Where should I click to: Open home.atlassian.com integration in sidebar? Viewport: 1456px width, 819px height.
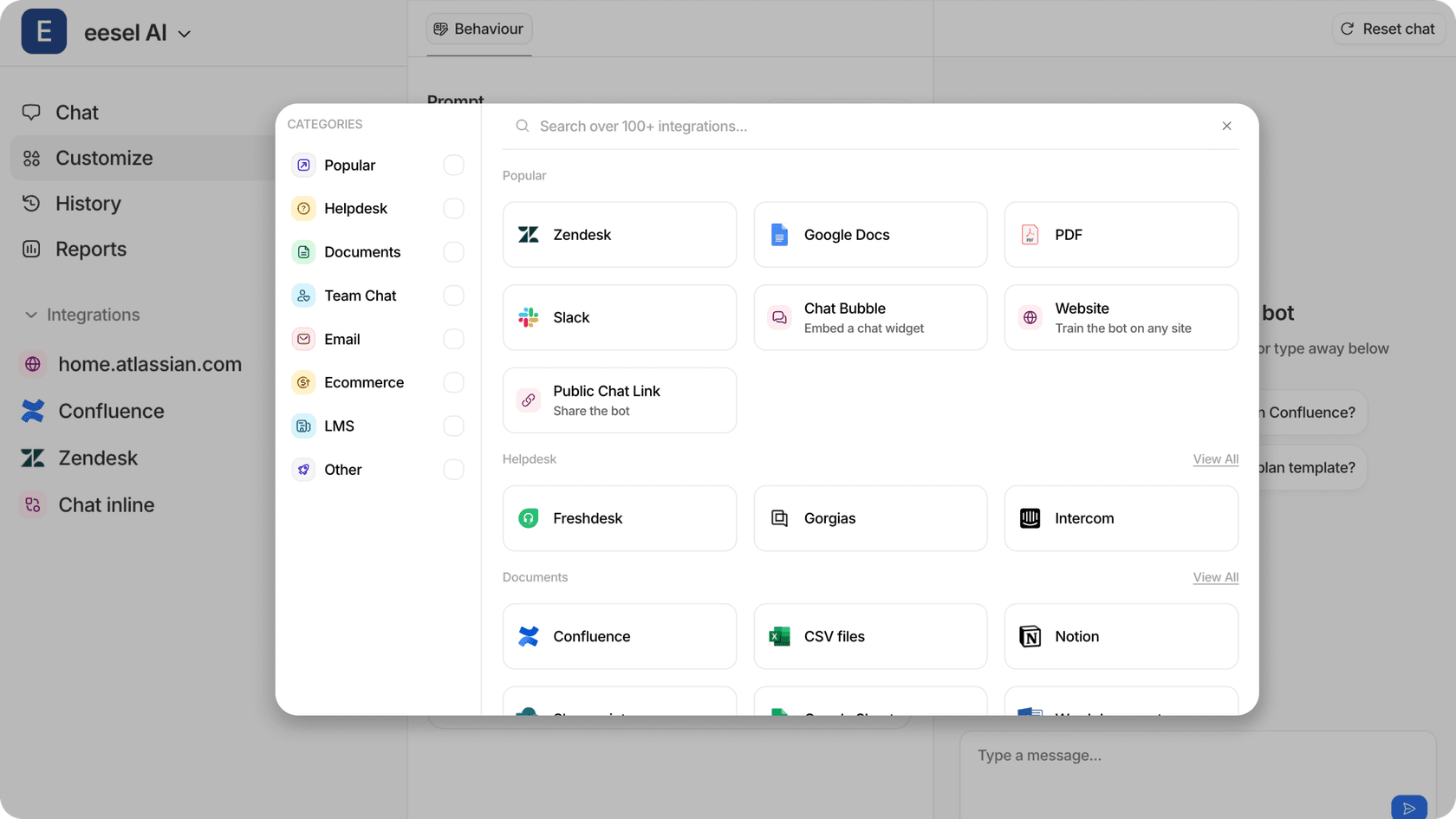pyautogui.click(x=149, y=364)
